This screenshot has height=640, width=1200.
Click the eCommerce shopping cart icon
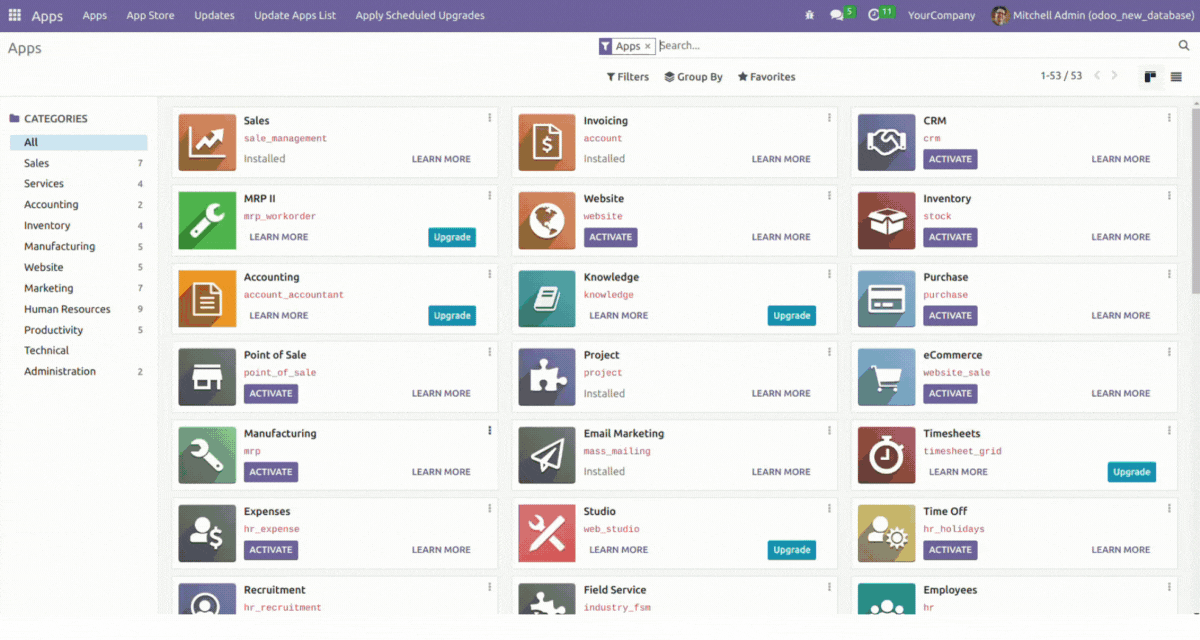(x=886, y=377)
